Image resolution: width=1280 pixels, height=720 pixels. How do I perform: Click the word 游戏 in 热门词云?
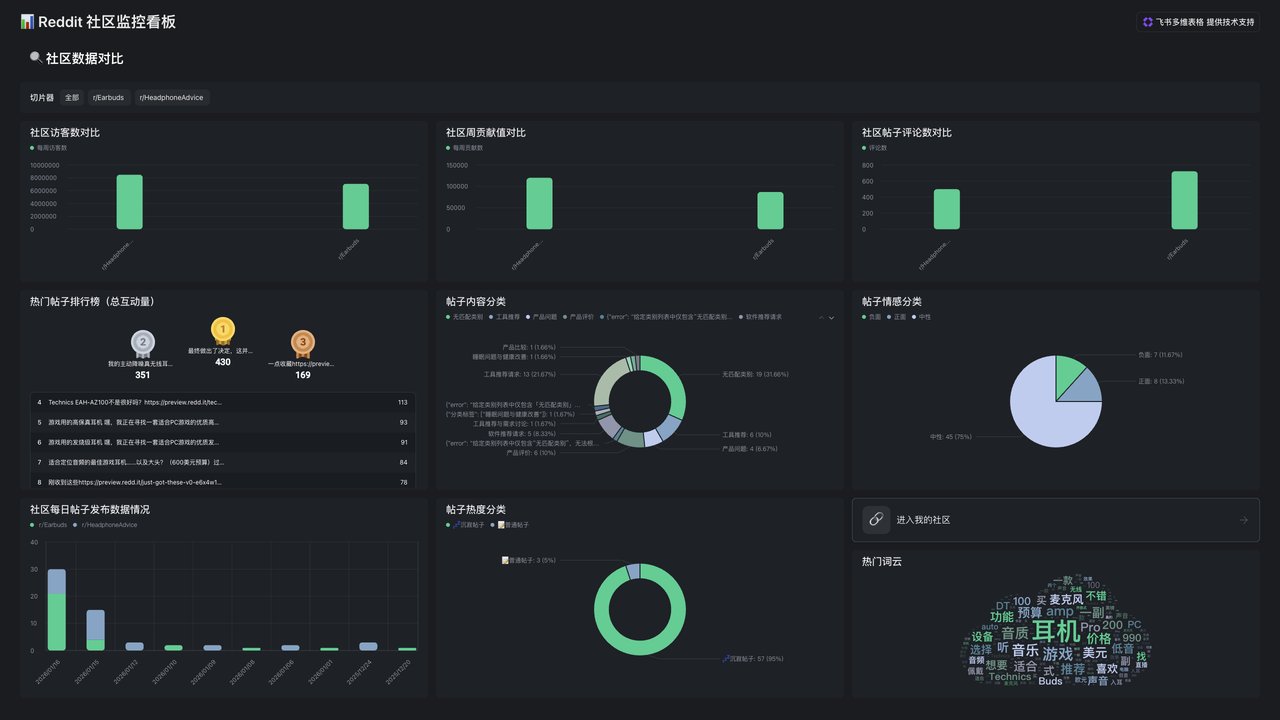tap(1057, 654)
